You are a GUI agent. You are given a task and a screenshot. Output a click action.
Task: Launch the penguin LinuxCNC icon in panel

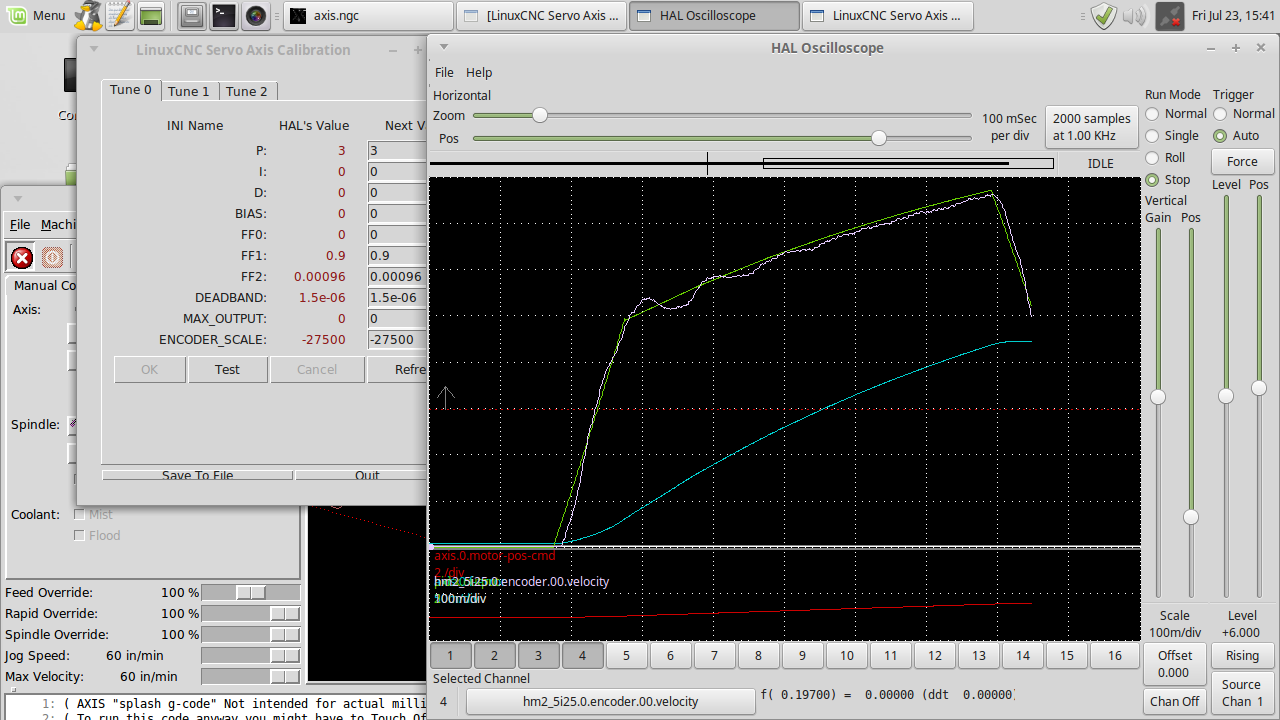click(88, 15)
